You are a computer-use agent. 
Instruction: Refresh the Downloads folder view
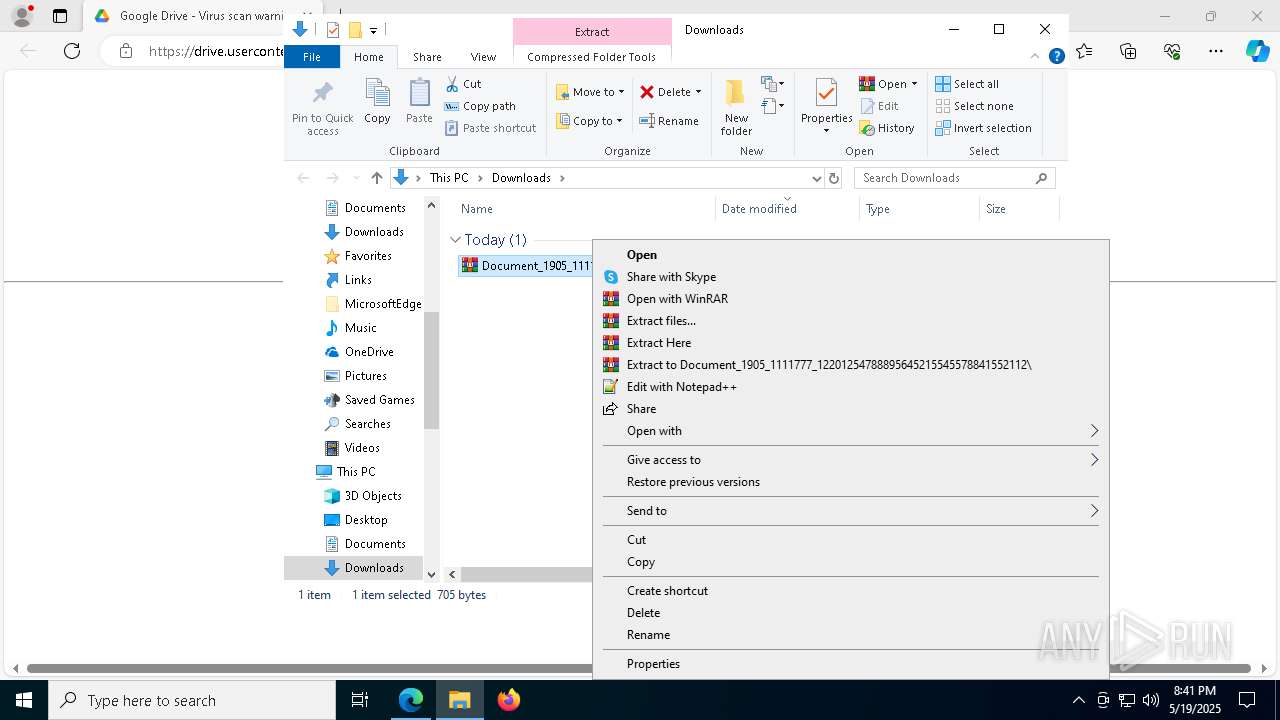[x=834, y=178]
